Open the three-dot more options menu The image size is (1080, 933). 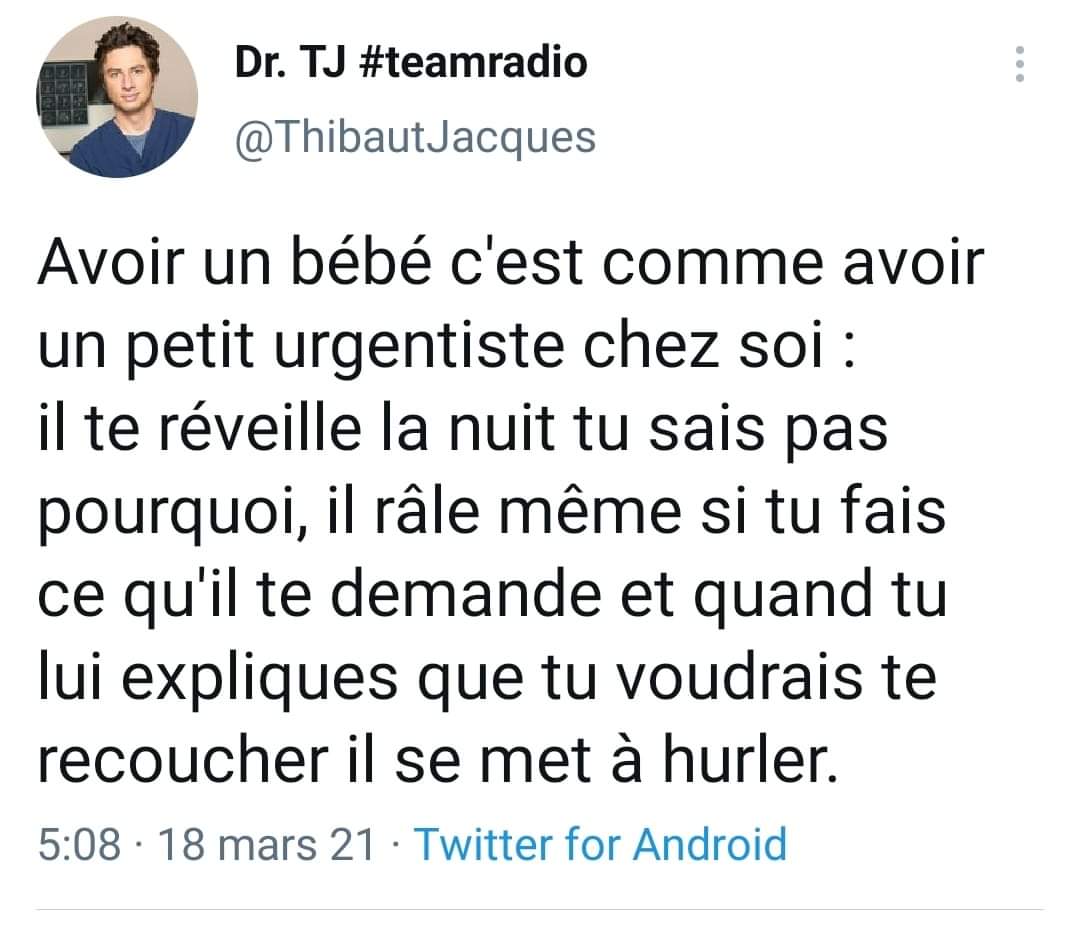pyautogui.click(x=1020, y=64)
